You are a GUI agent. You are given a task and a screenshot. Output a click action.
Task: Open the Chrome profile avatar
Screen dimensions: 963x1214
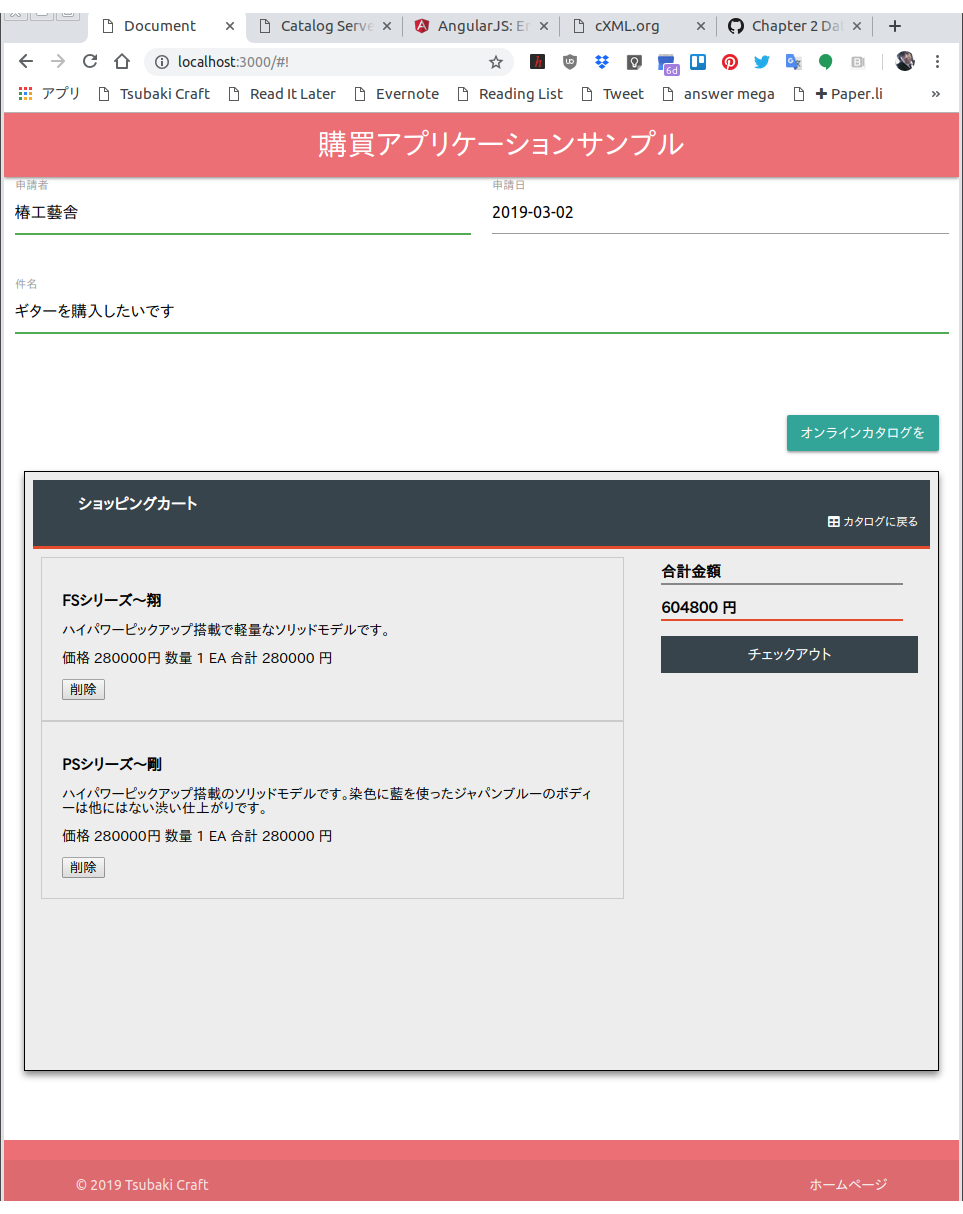(904, 61)
